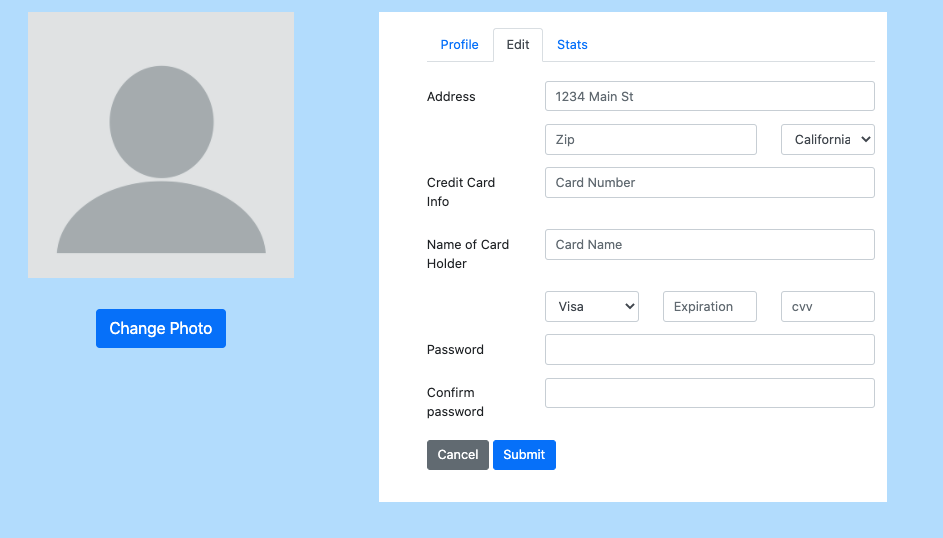Cancel the profile edit form
Viewport: 943px width, 538px height.
[x=458, y=455]
